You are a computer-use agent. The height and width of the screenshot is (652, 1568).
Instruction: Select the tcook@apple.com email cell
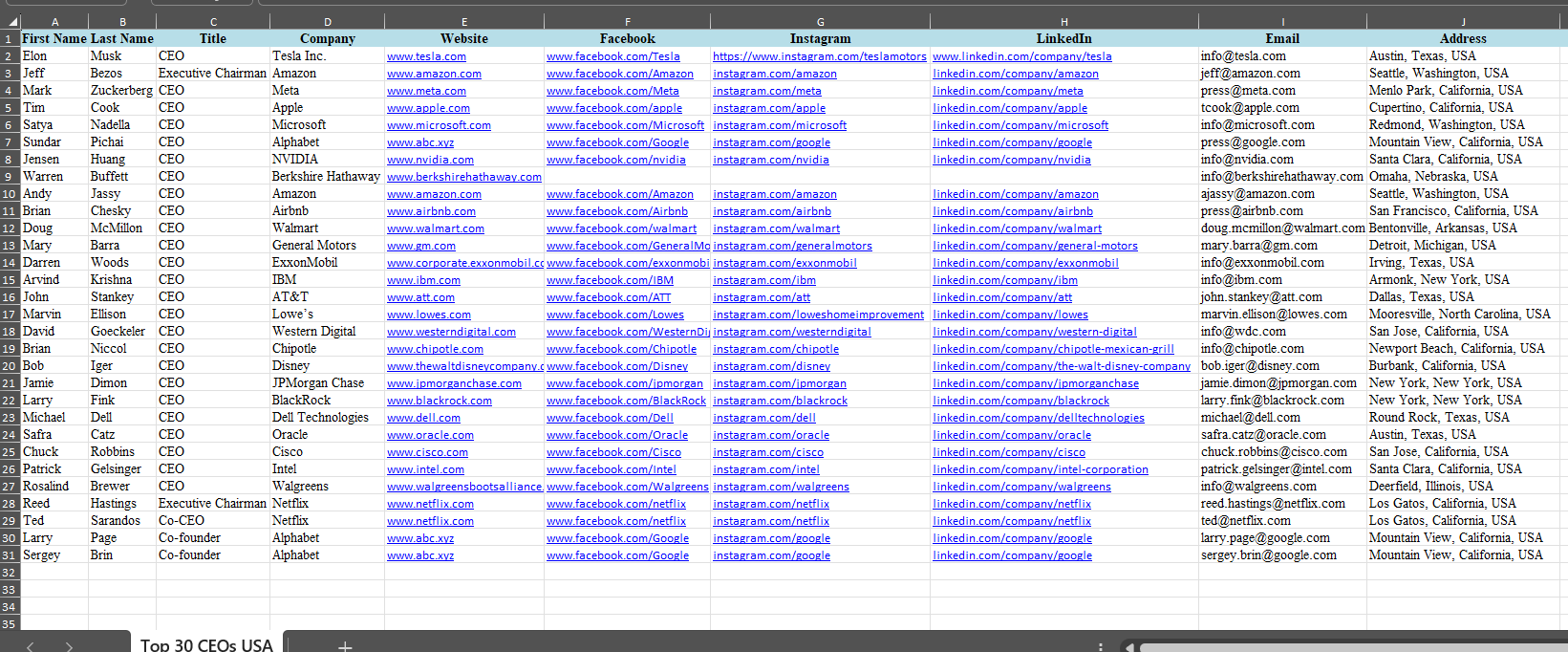[x=1282, y=107]
